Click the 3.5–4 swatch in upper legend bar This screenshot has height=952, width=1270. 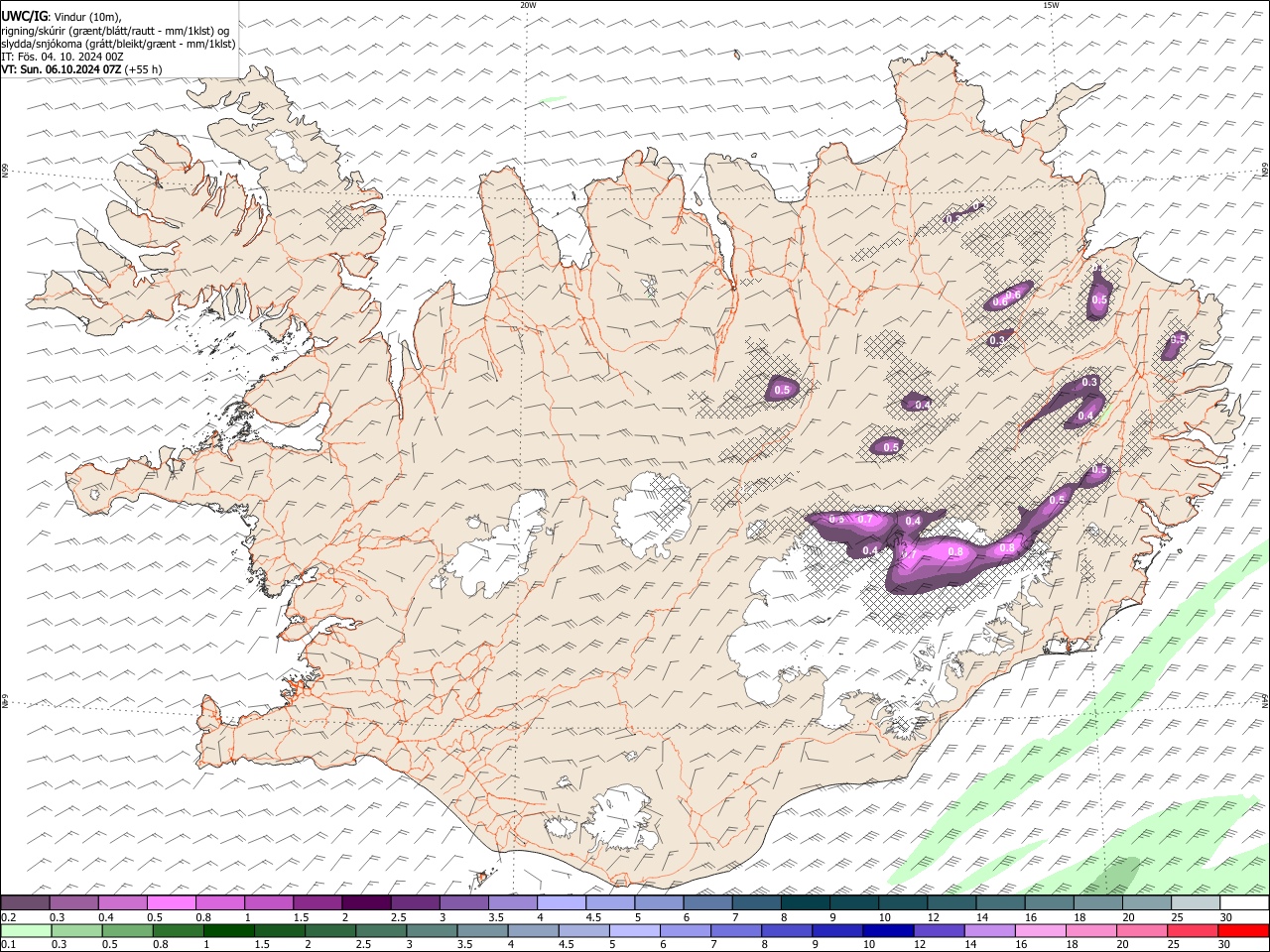512,903
